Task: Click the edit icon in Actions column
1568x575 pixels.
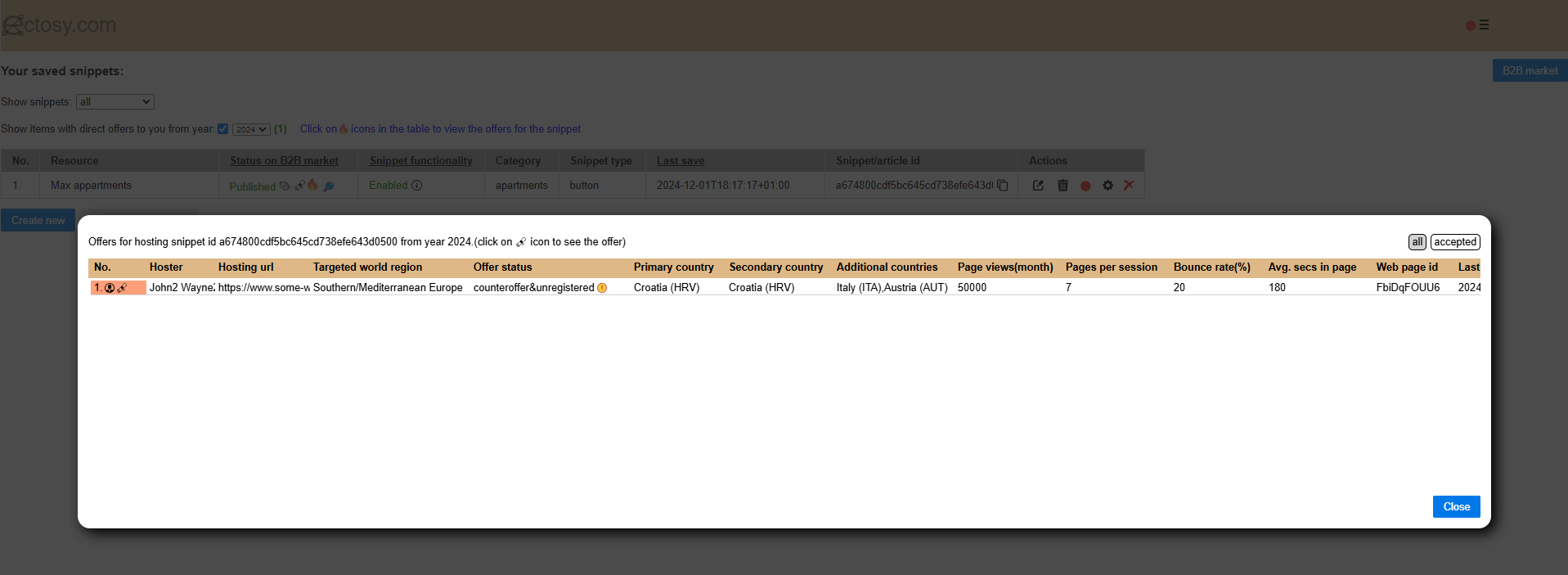Action: (1038, 186)
